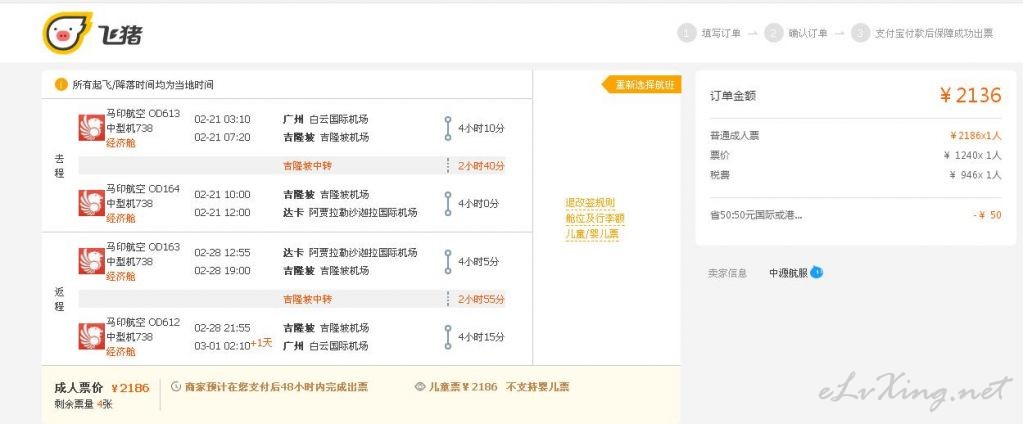The image size is (1023, 424).
Task: Click the Malindo Air logo for flight OD163
Action: point(91,261)
